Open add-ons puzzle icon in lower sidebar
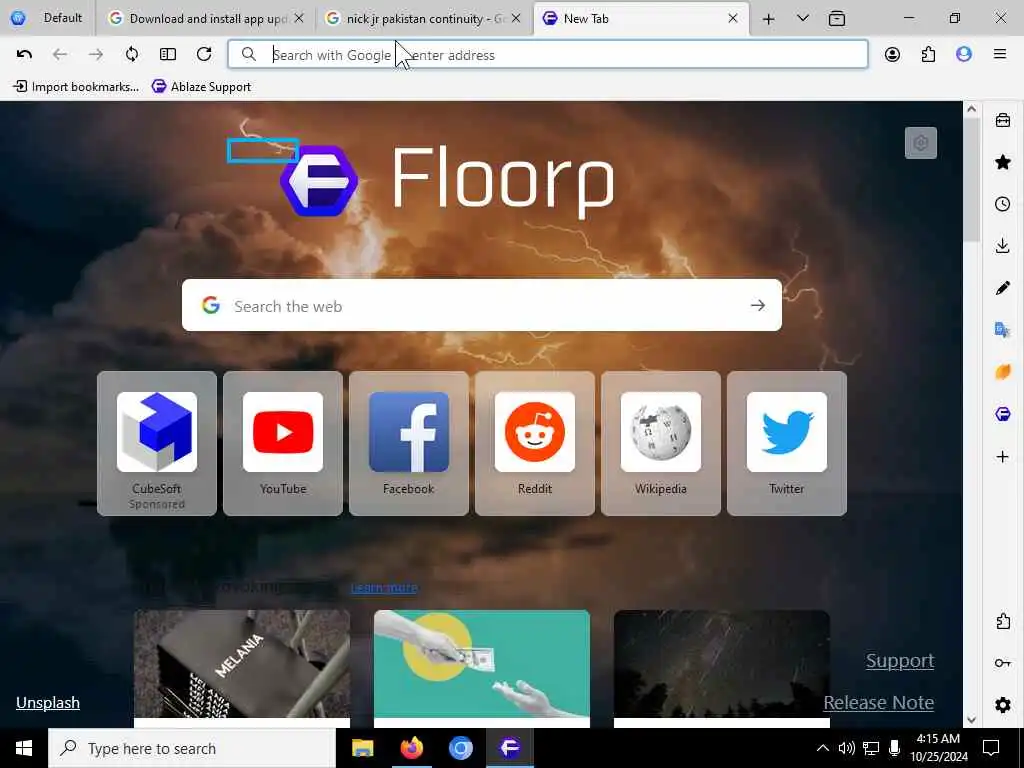The image size is (1024, 768). pos(1002,621)
